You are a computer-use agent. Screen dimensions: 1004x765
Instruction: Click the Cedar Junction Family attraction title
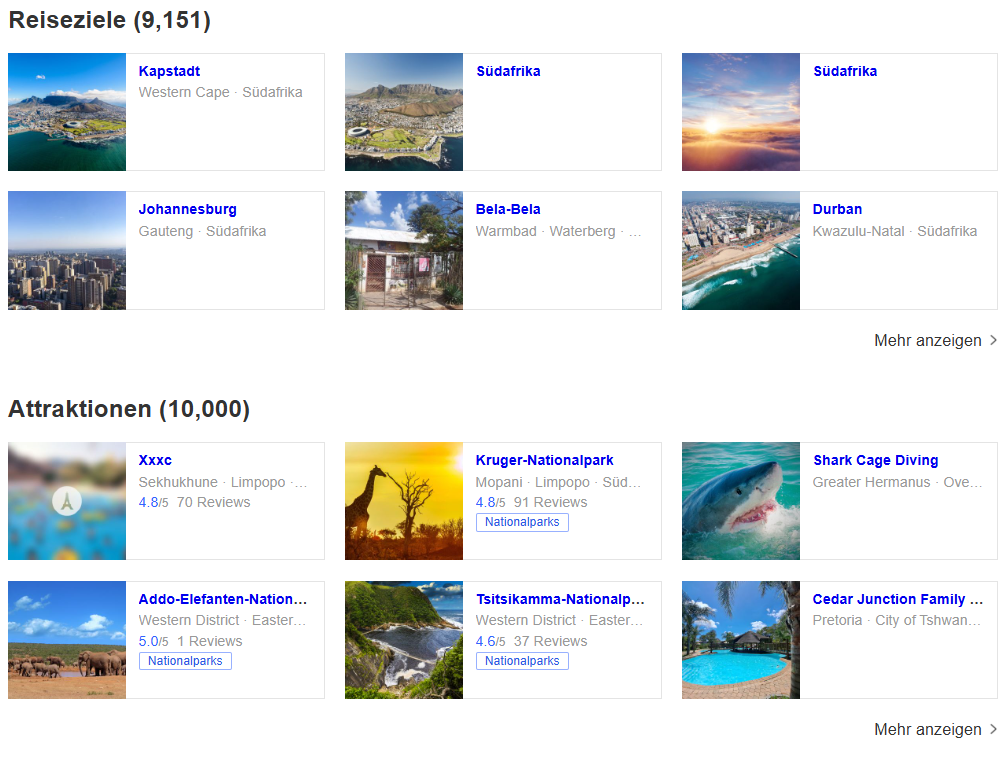point(897,600)
